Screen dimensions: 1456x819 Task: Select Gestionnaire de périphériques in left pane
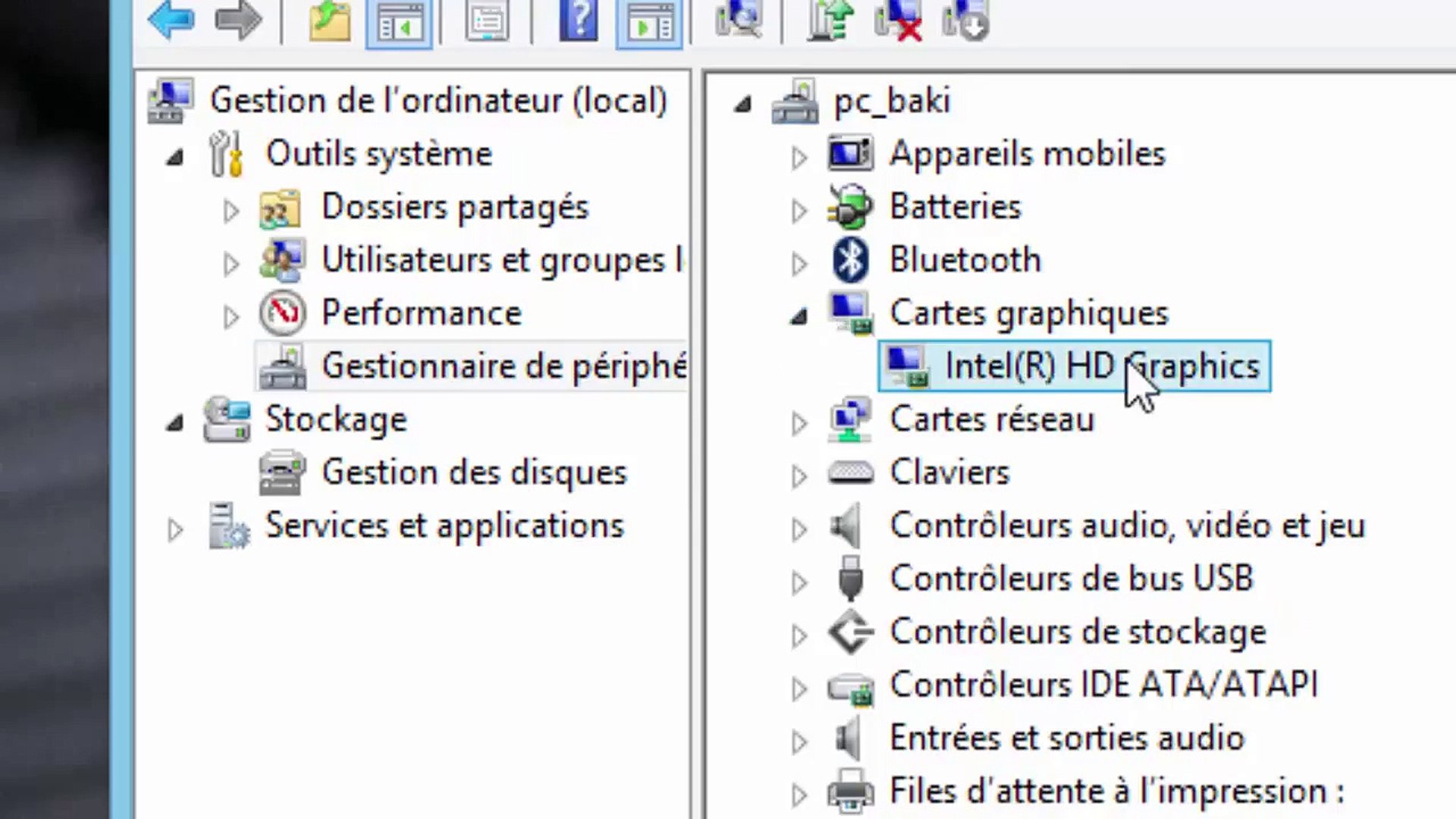coord(504,366)
